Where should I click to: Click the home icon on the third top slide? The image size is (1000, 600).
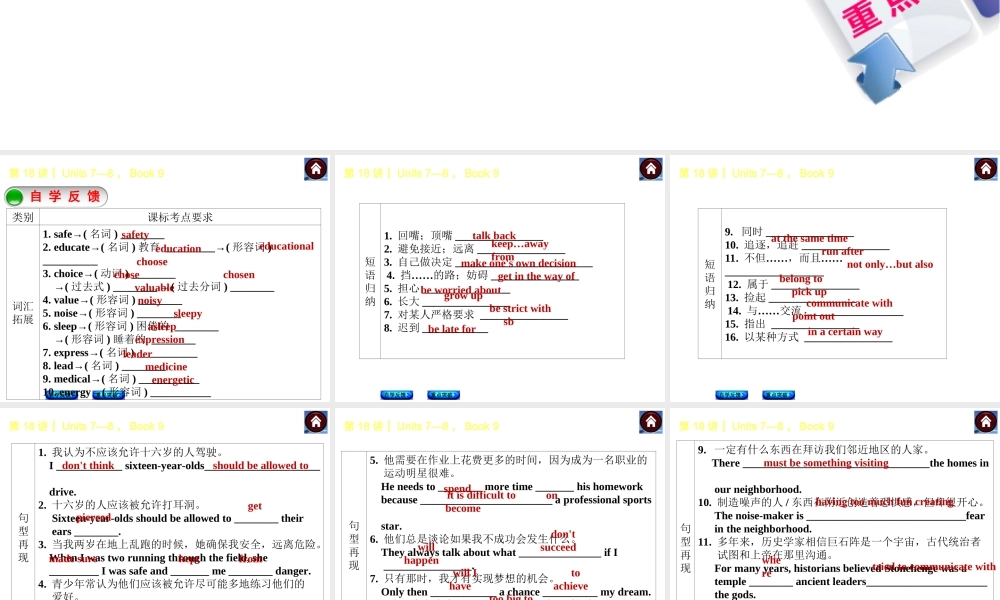point(985,168)
